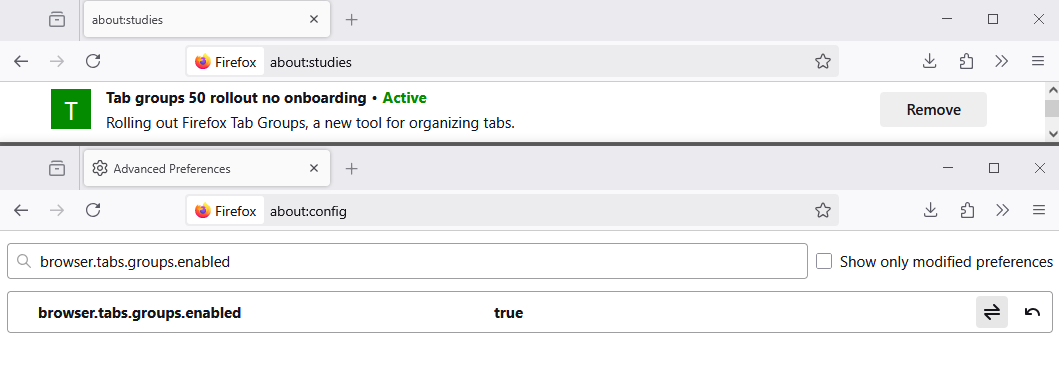Open application hamburger menu in about:config window
This screenshot has width=1059, height=383.
click(1038, 210)
